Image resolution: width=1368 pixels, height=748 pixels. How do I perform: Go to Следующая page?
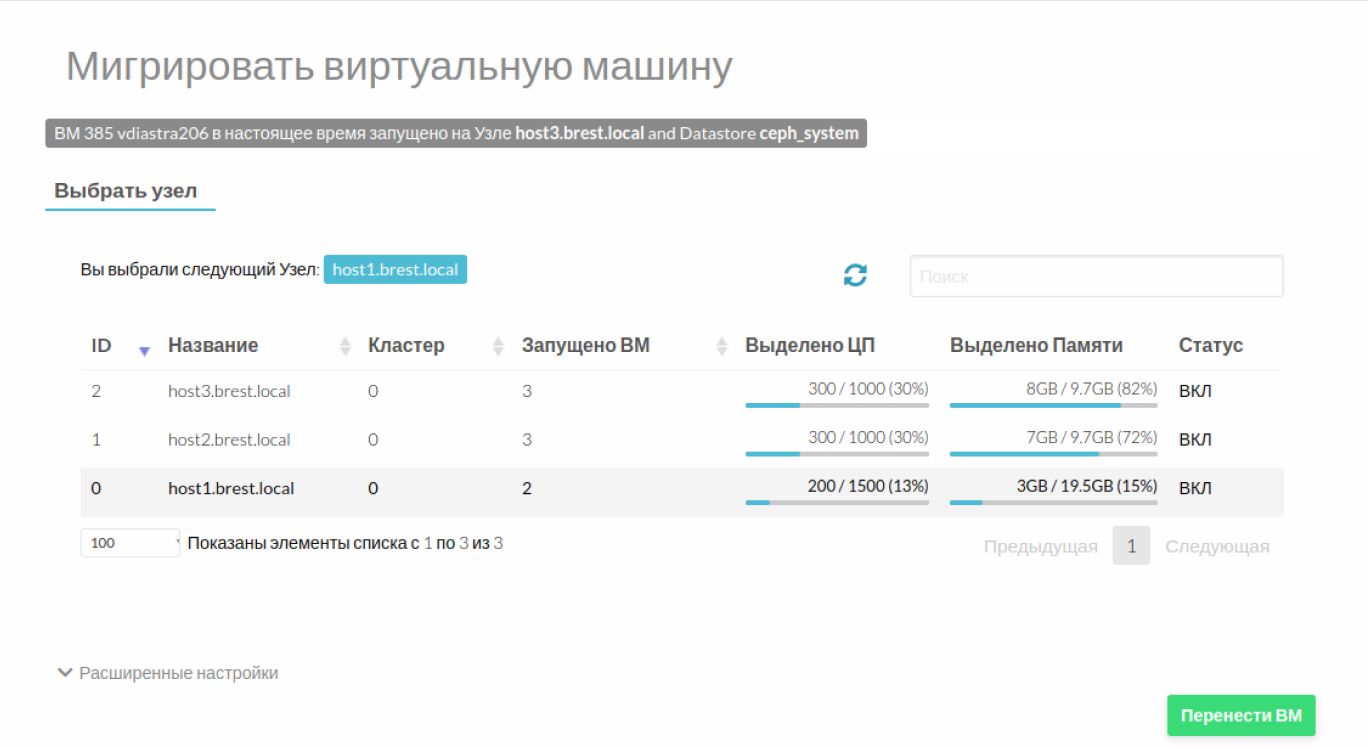(1217, 546)
